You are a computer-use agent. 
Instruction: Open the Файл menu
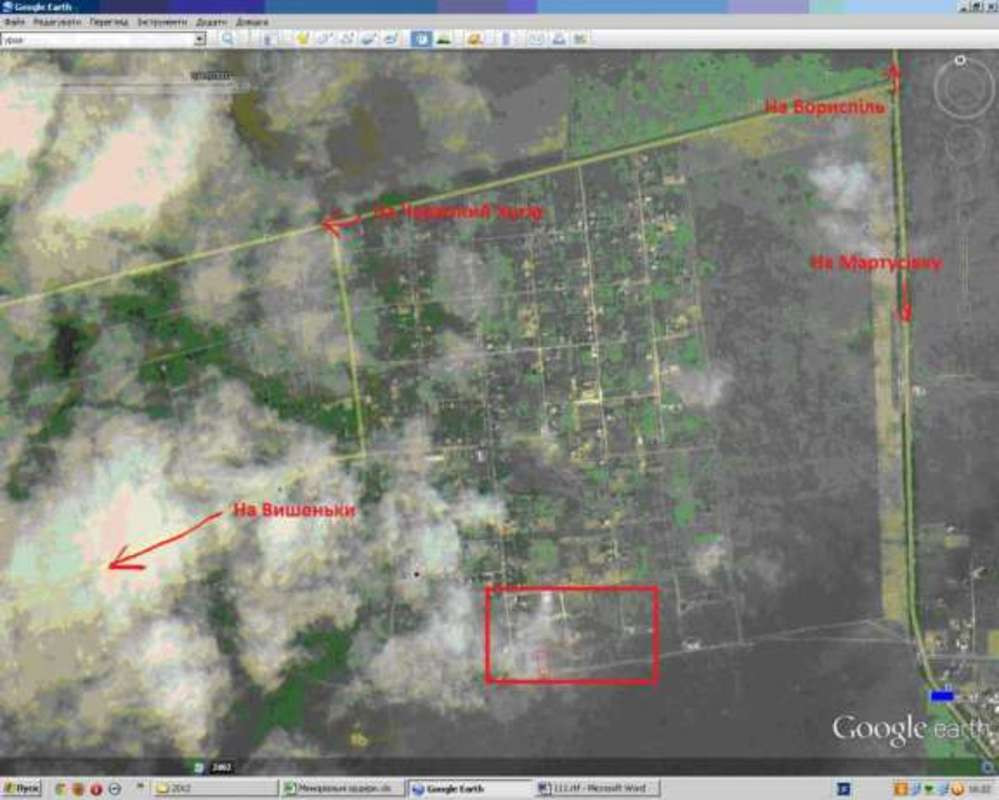click(14, 21)
